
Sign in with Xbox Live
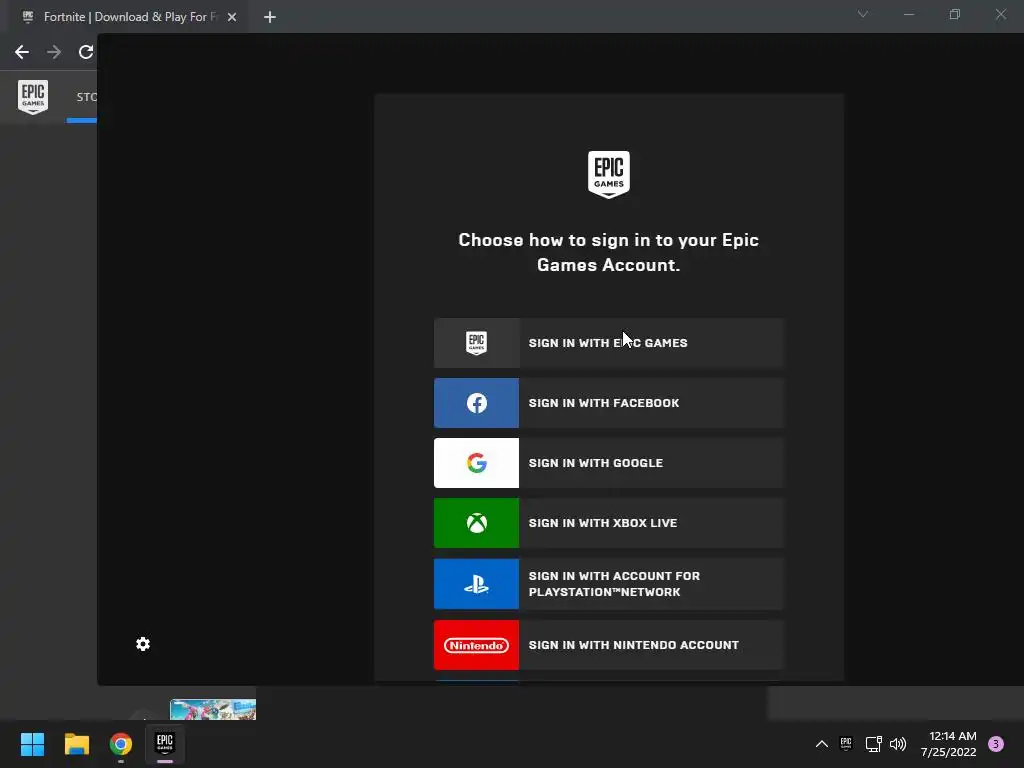609,523
